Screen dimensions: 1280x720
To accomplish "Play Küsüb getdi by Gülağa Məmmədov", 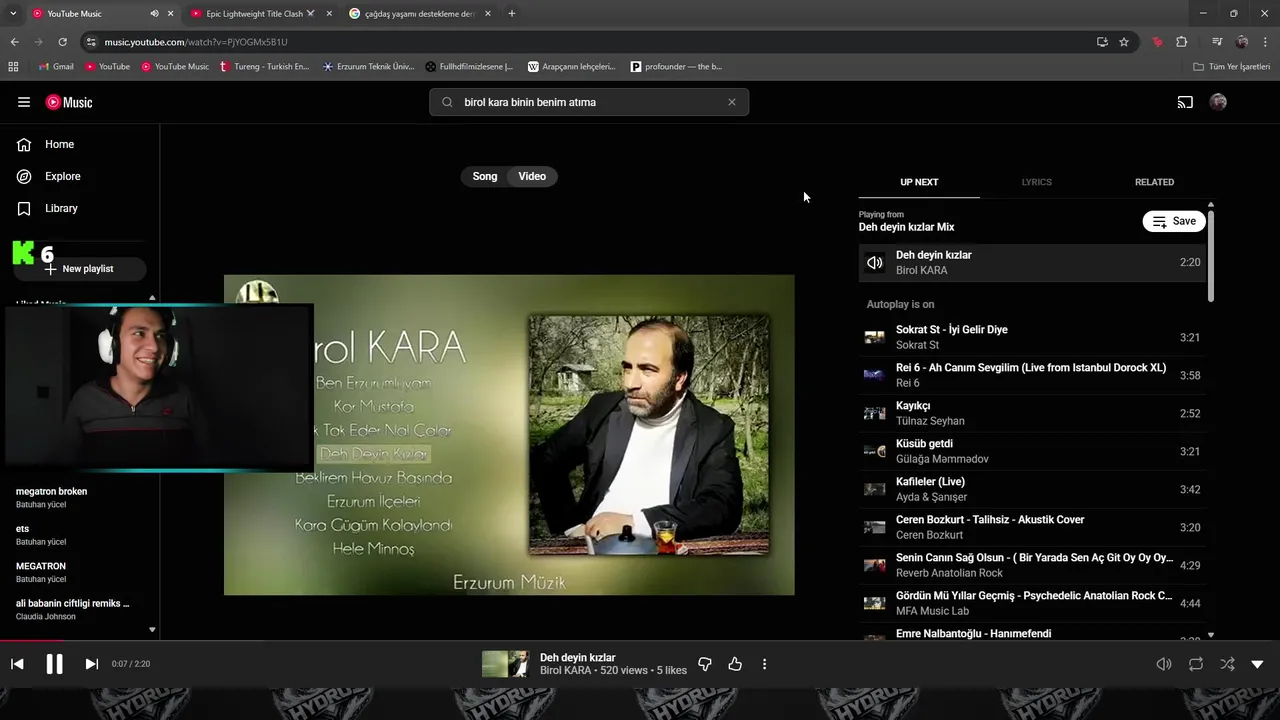I will click(x=1032, y=451).
